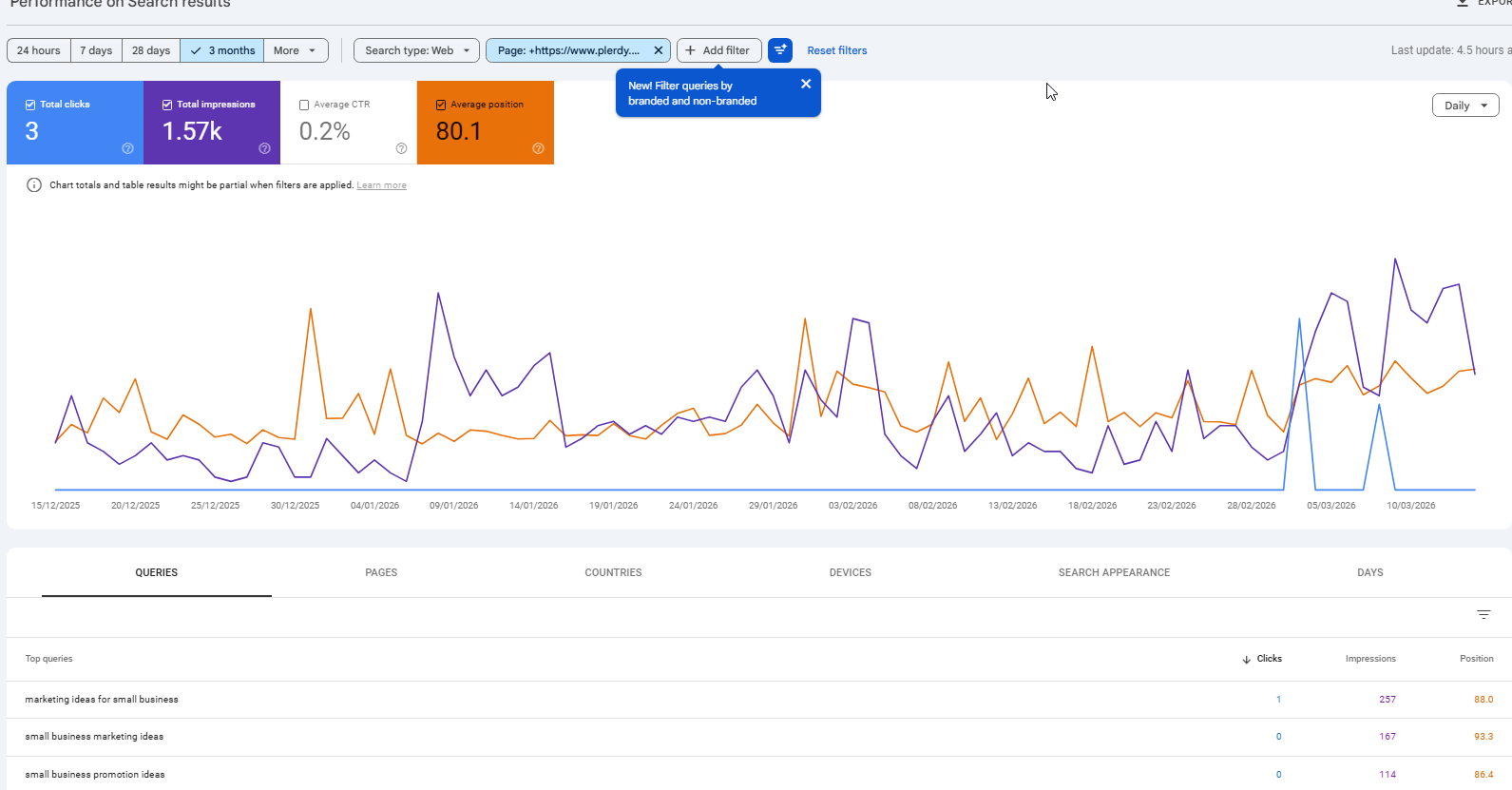Click the table filter rows icon
Image resolution: width=1512 pixels, height=790 pixels.
[1483, 615]
